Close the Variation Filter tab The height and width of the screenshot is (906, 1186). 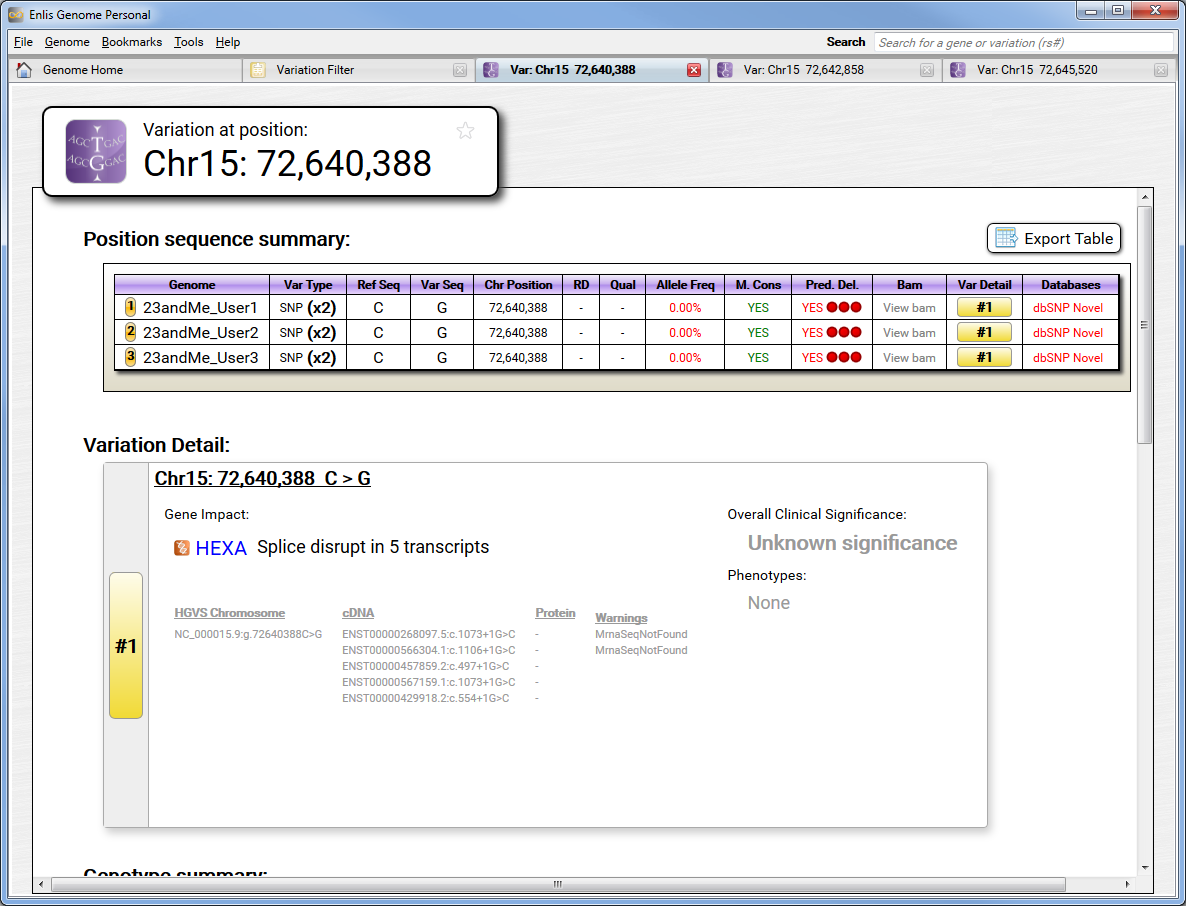point(460,70)
